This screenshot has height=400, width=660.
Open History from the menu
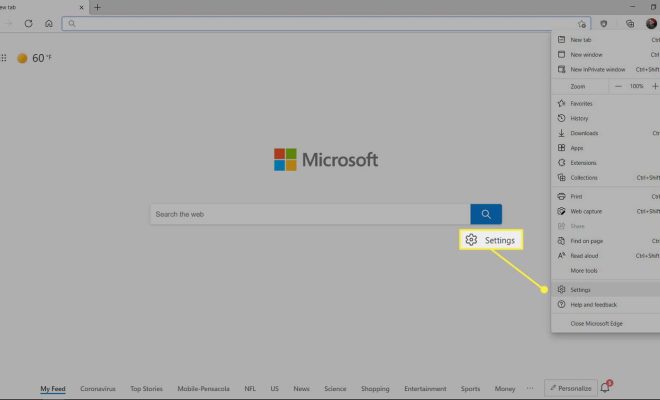606,118
